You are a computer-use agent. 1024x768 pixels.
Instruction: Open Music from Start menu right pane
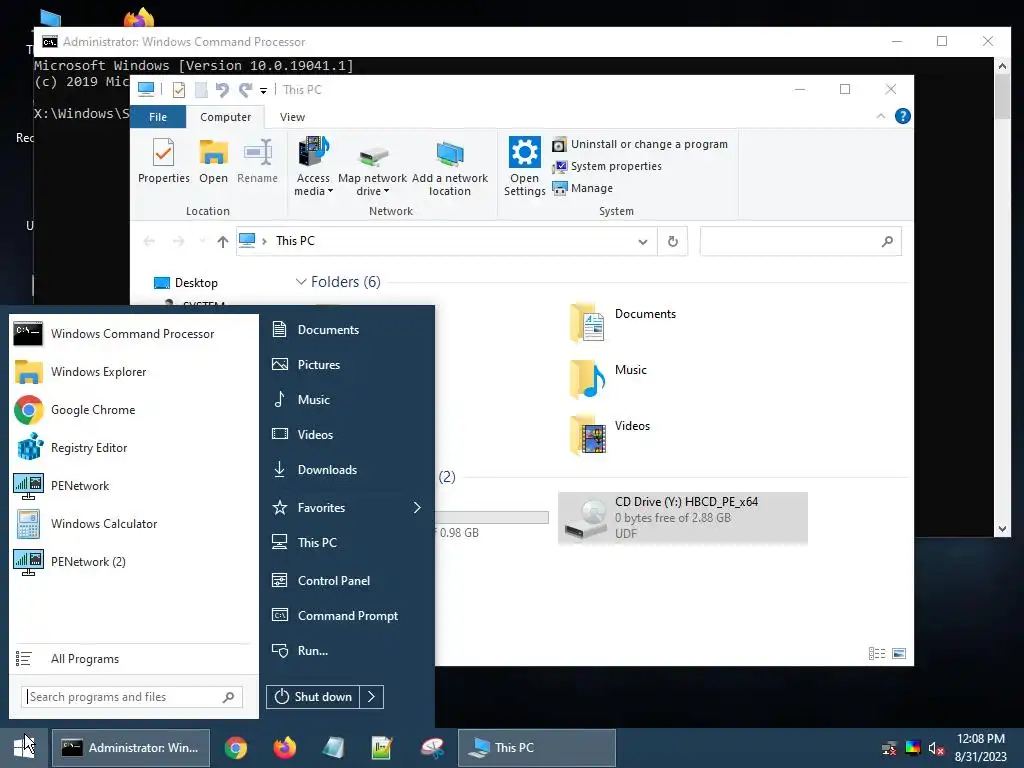[x=348, y=400]
